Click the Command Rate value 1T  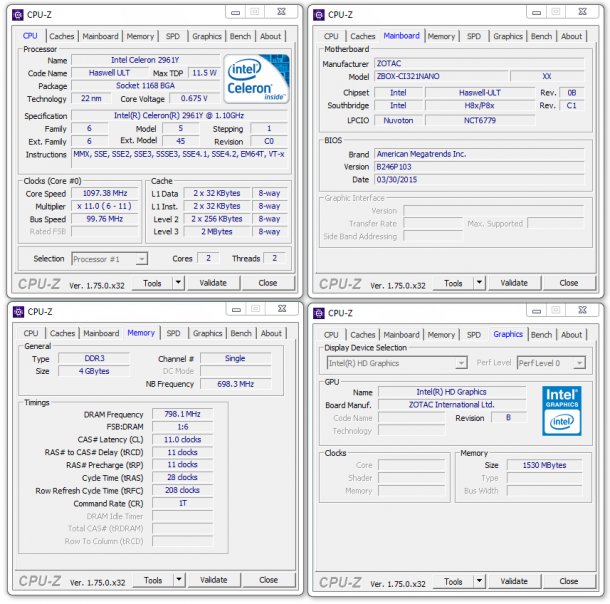[x=182, y=503]
